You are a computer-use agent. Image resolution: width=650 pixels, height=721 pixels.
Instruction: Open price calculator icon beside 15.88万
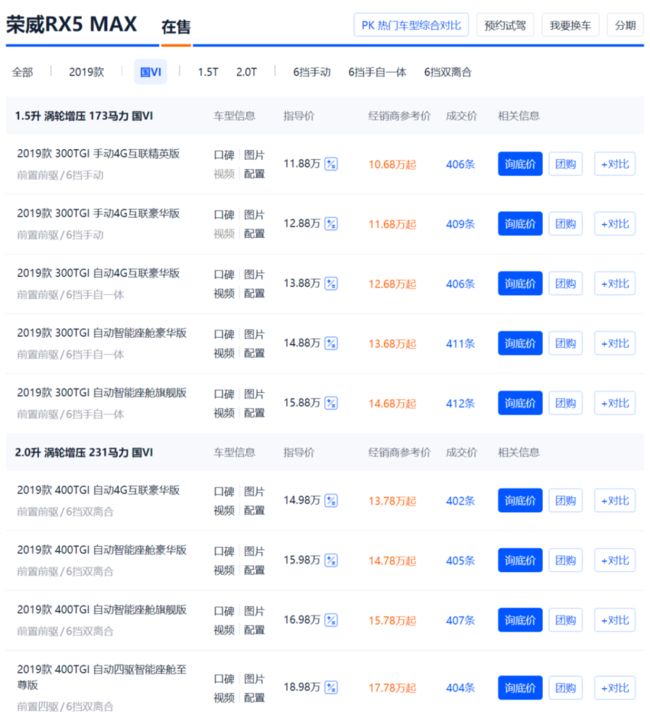click(x=331, y=403)
